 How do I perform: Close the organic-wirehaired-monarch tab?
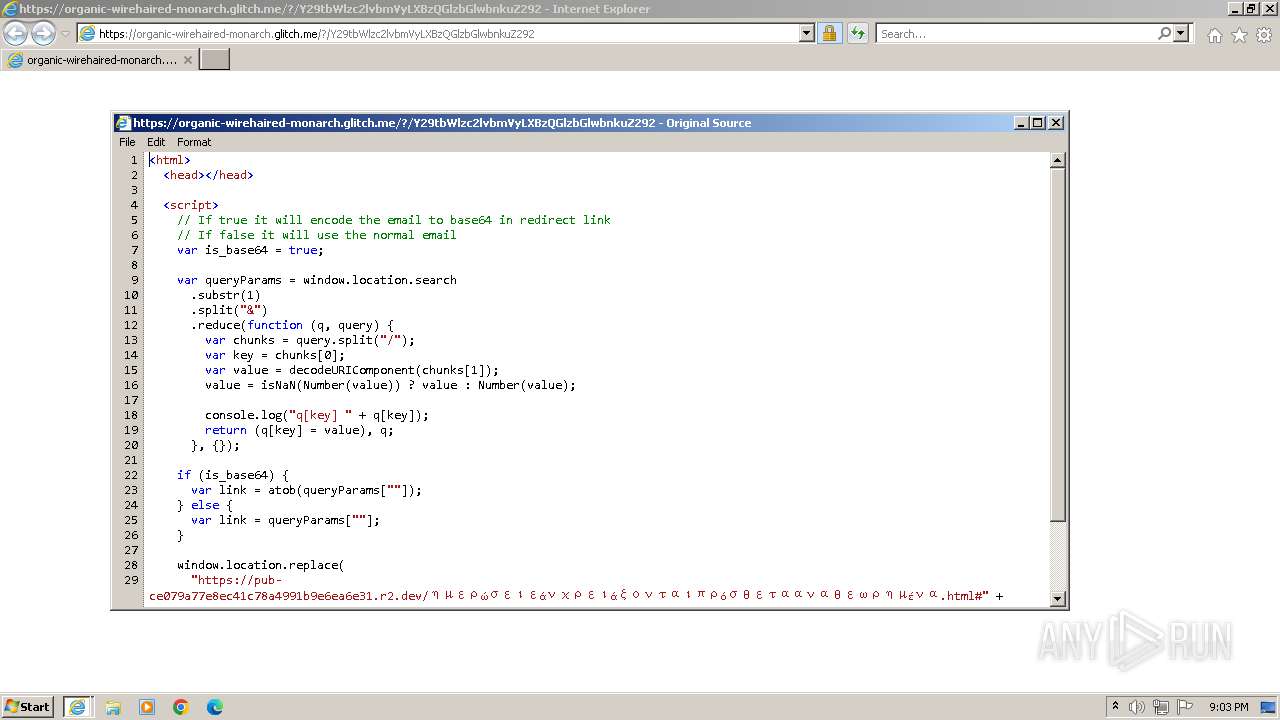tap(188, 60)
